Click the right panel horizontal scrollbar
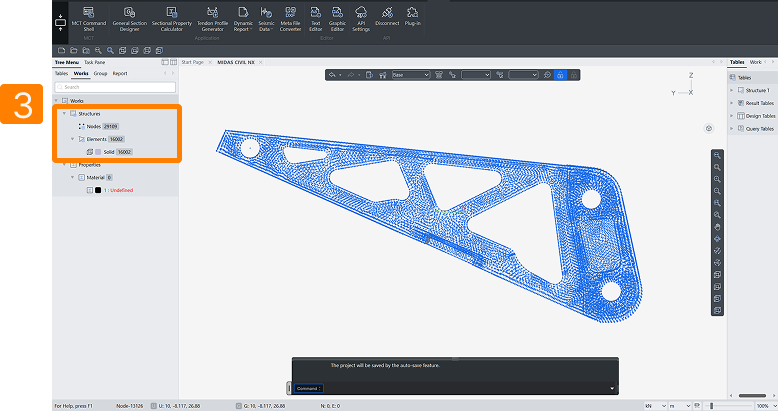Image resolution: width=778 pixels, height=411 pixels. (752, 396)
